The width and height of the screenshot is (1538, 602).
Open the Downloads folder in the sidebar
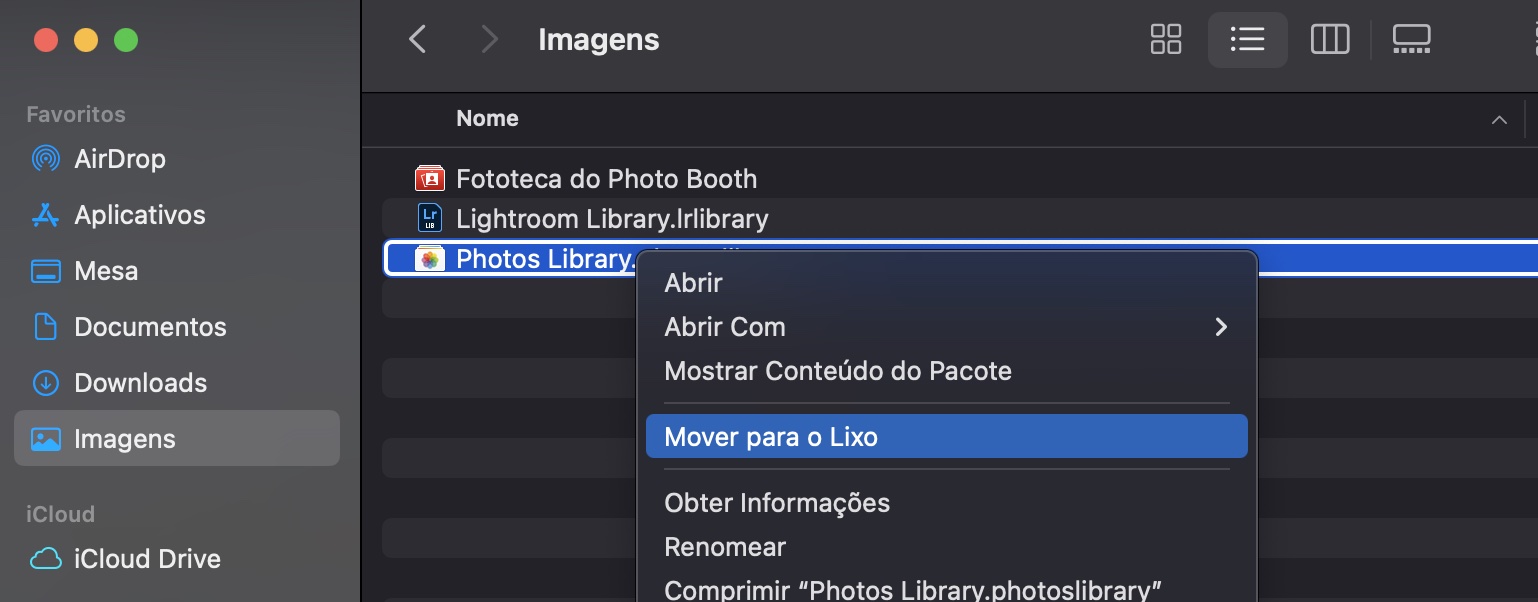point(139,382)
